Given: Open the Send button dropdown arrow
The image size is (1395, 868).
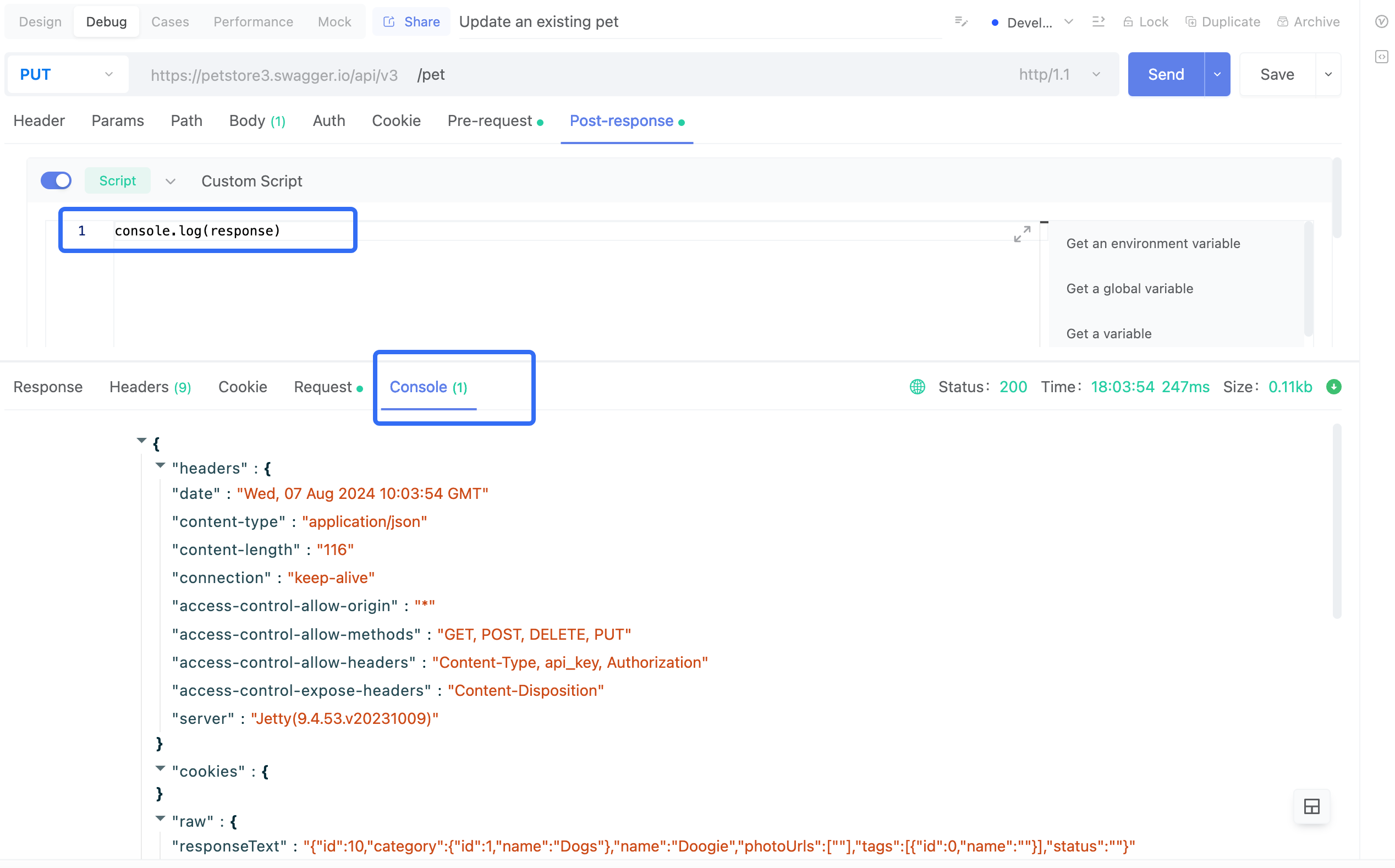Looking at the screenshot, I should tap(1217, 75).
